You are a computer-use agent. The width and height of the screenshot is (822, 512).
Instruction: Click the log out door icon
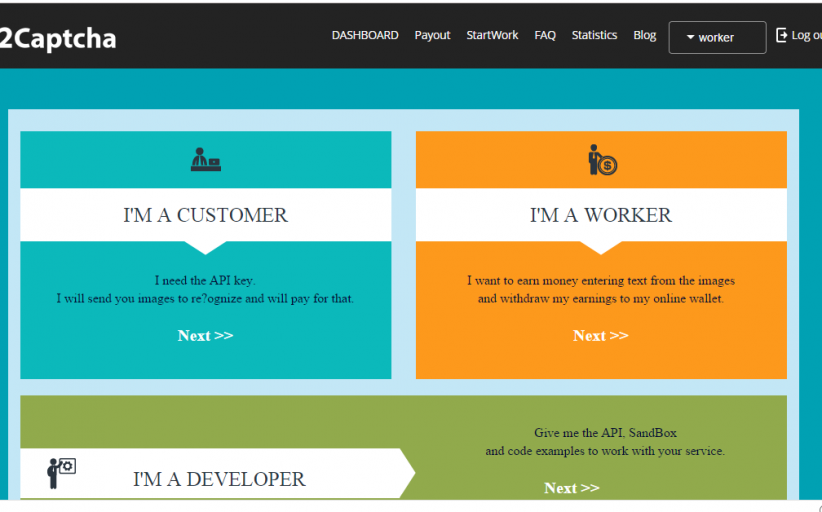pos(781,35)
